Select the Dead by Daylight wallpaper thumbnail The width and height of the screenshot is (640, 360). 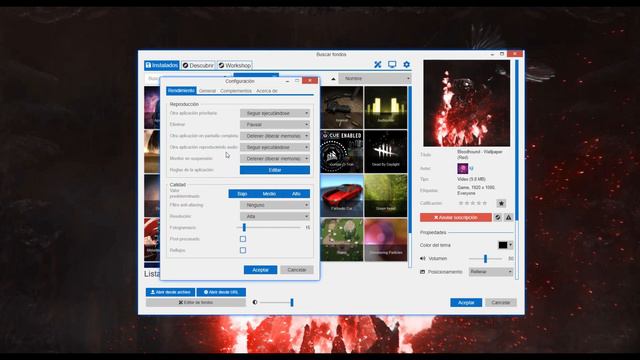[385, 151]
